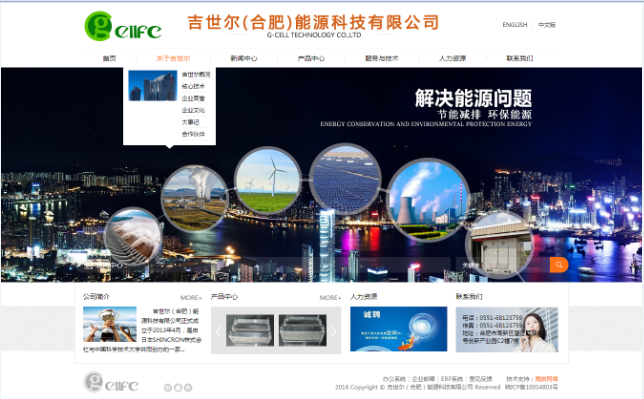This screenshot has height=399, width=644.
Task: Click the third round social icon in footer
Action: [188, 387]
